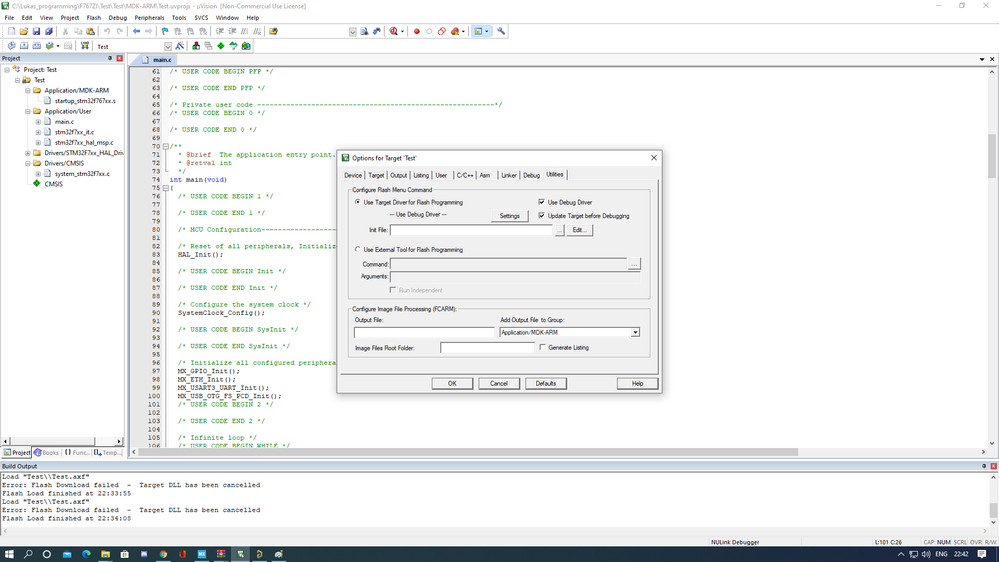
Task: Click the Build Output vertical scrollbar
Action: pos(993,500)
